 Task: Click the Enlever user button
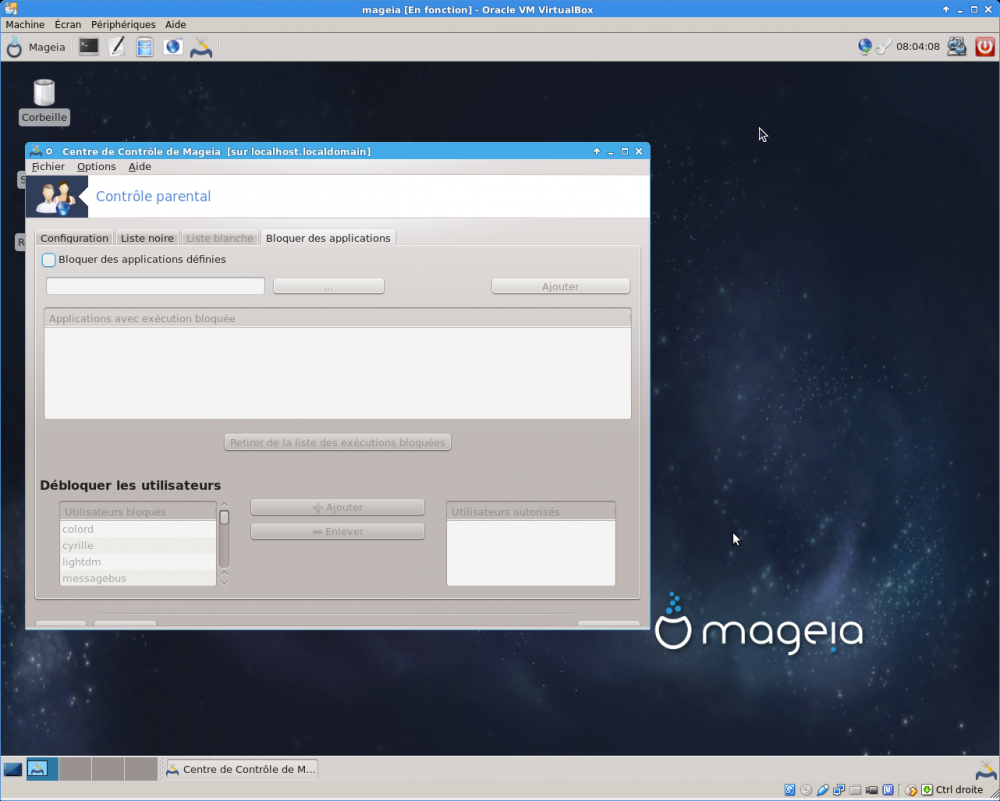coord(337,532)
